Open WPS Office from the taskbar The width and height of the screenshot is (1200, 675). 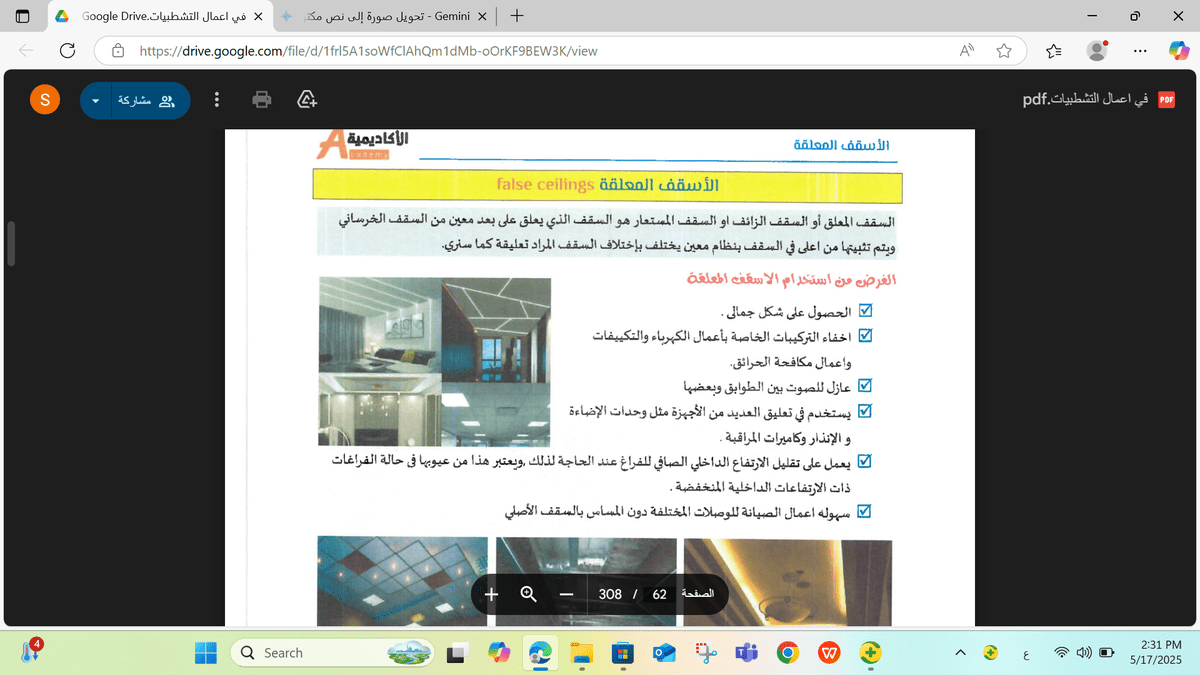click(828, 652)
